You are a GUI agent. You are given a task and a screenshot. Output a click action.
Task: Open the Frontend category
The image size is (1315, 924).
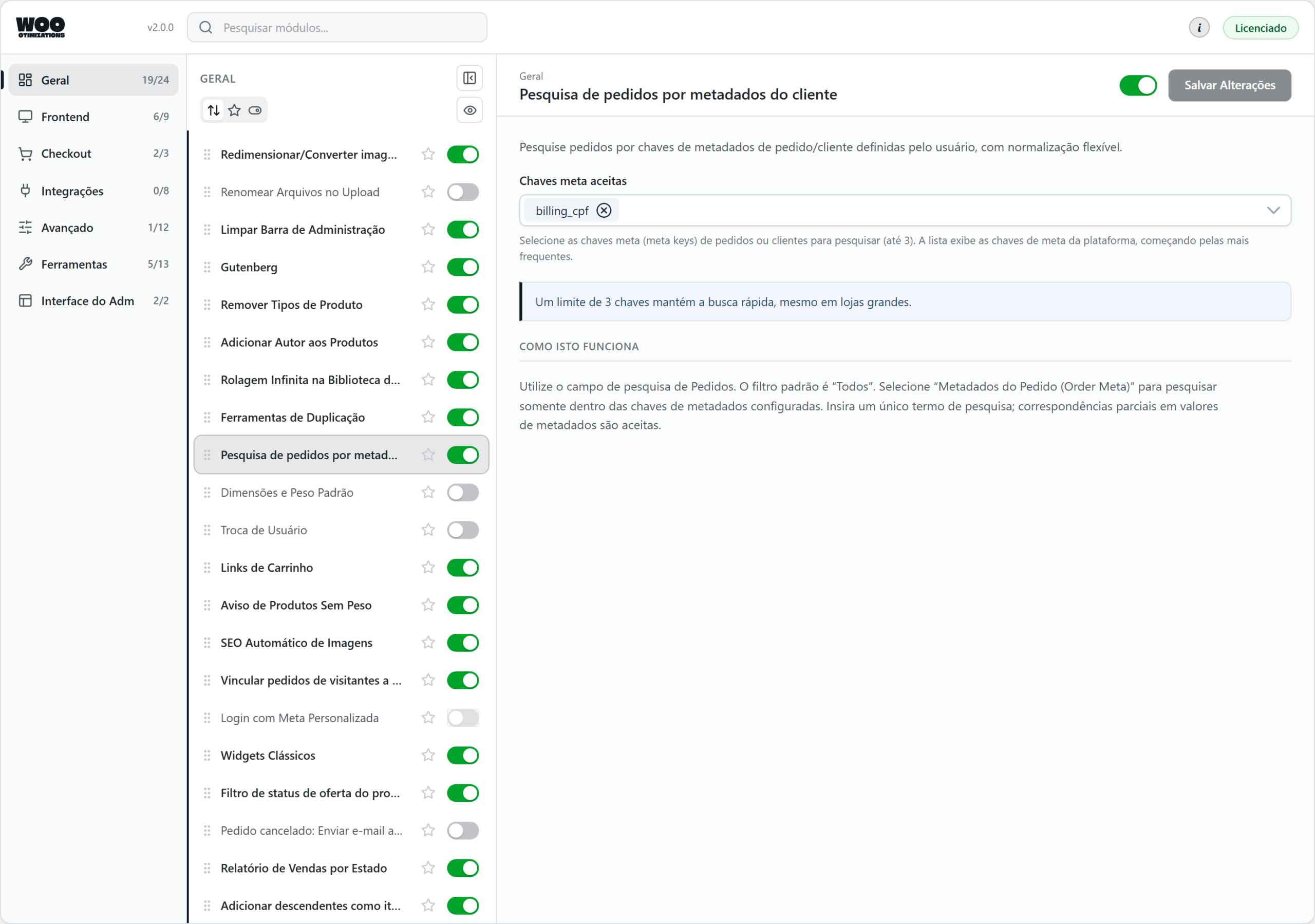93,116
